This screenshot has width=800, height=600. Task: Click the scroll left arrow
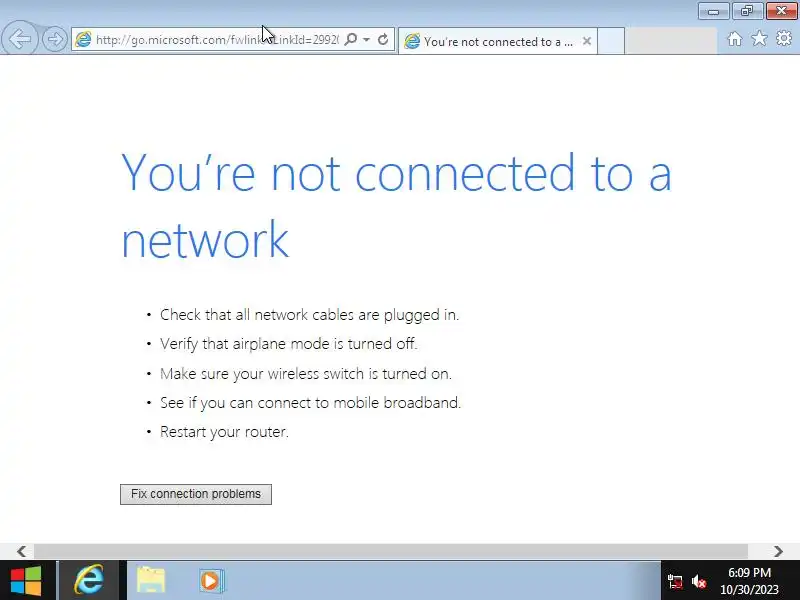point(21,551)
